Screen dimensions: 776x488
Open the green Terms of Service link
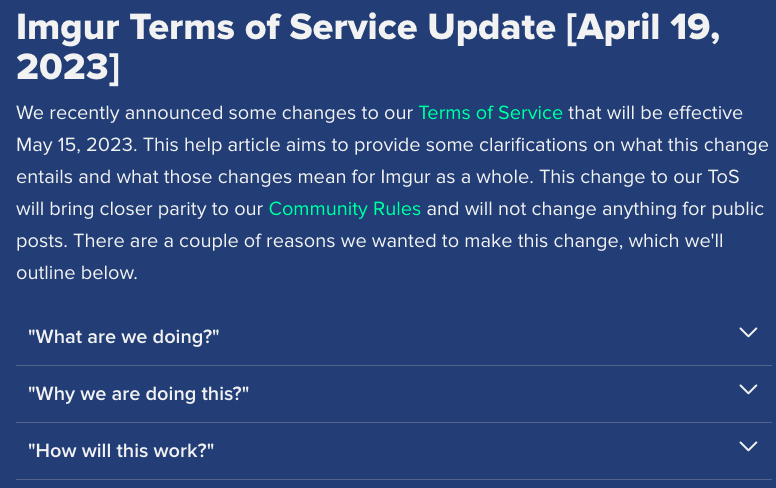point(490,113)
